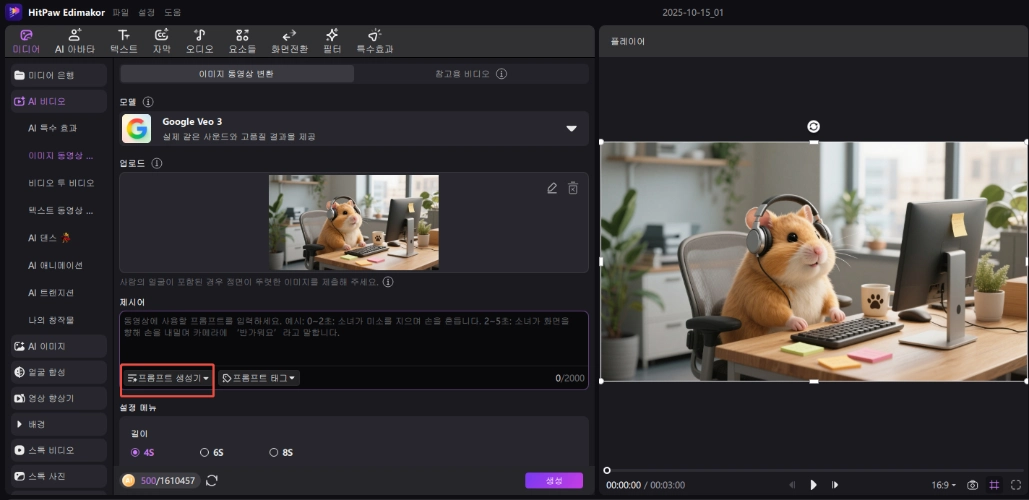Open the 파일 menu
Image resolution: width=1029 pixels, height=500 pixels.
coord(121,12)
